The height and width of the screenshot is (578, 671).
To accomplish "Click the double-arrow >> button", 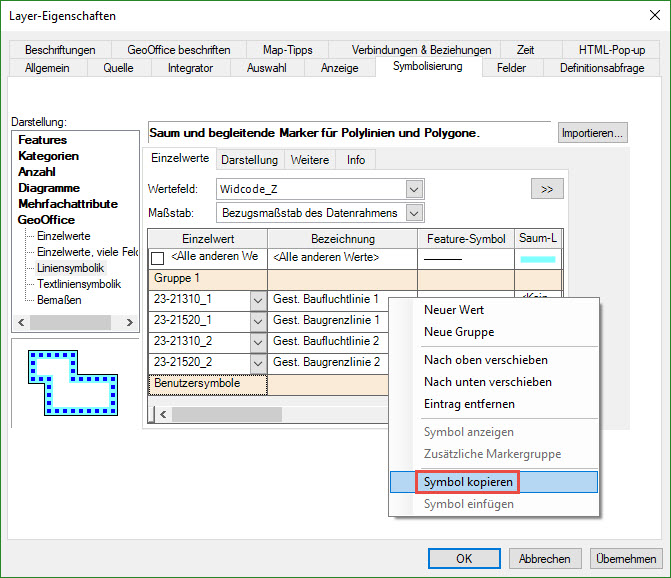I will pyautogui.click(x=547, y=189).
